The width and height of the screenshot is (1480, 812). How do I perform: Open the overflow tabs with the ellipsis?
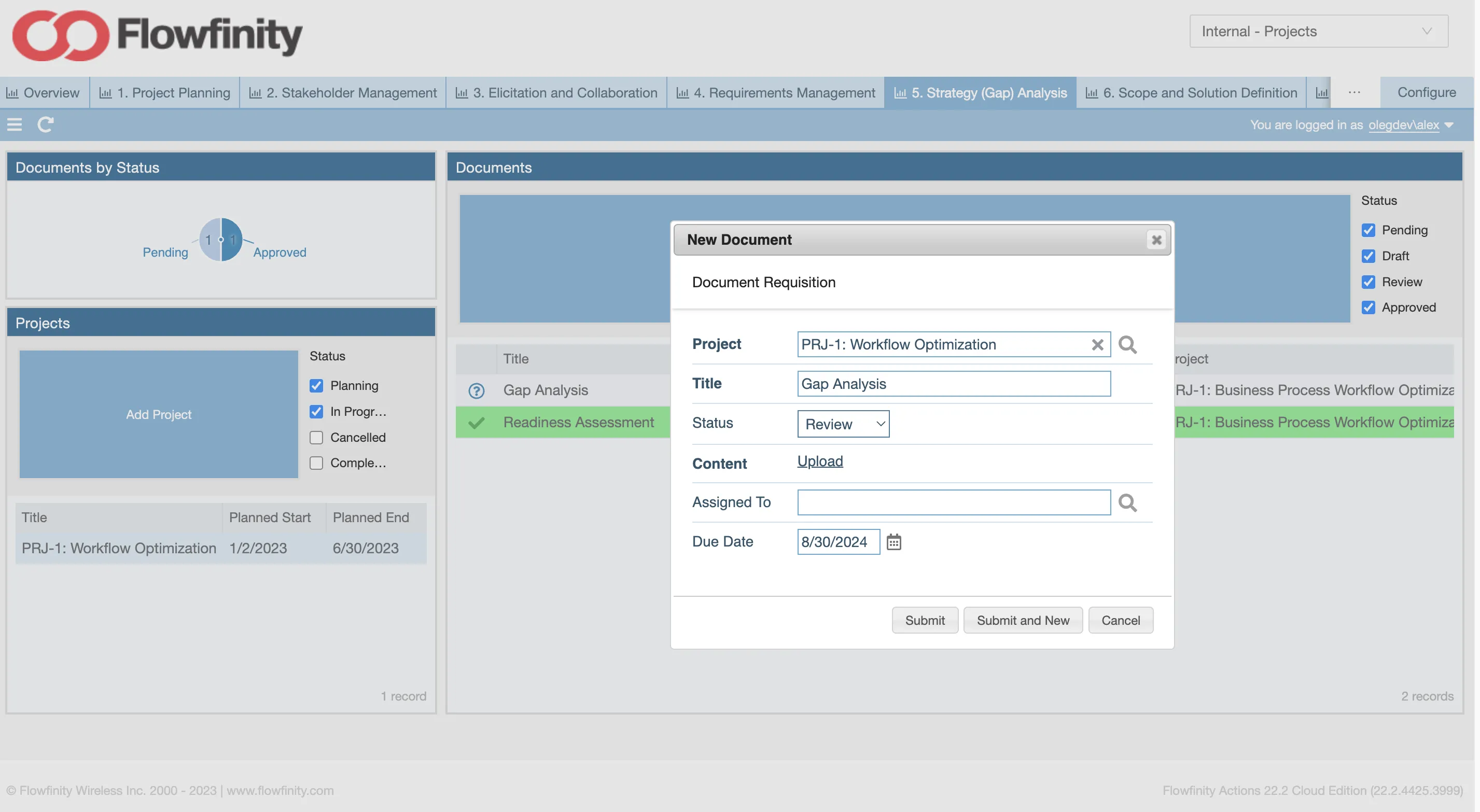pos(1355,92)
